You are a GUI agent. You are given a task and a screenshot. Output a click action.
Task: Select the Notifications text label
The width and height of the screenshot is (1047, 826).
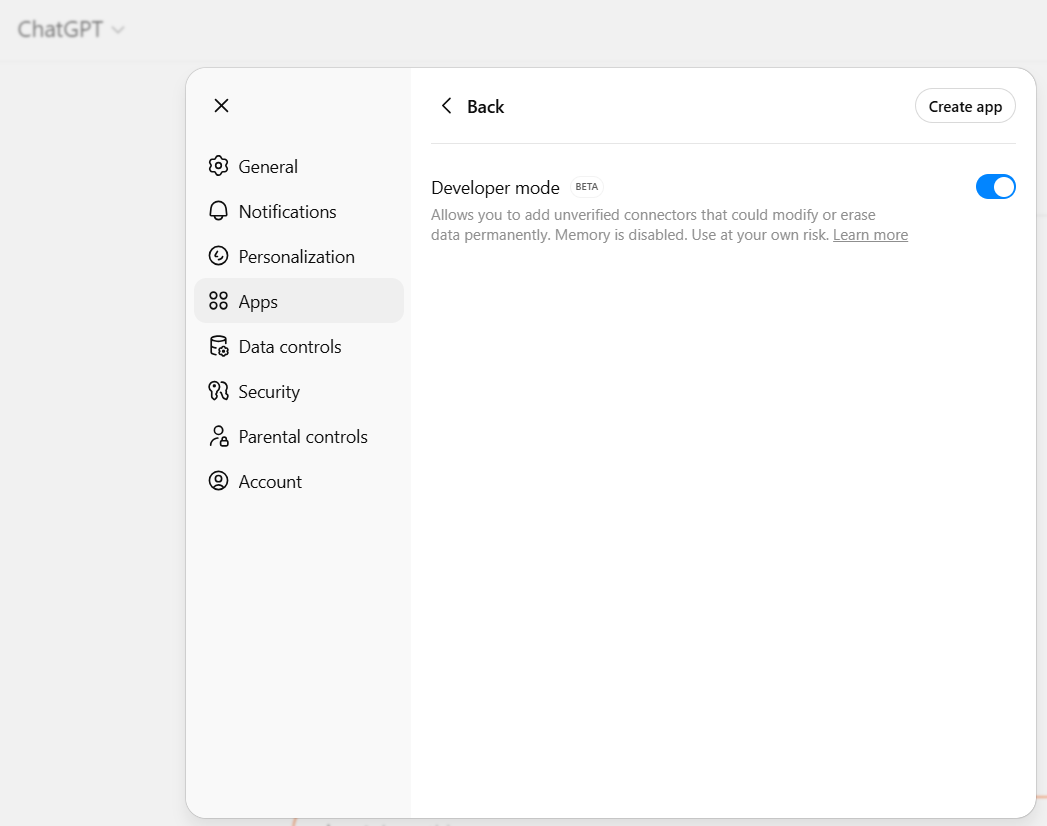(x=287, y=212)
